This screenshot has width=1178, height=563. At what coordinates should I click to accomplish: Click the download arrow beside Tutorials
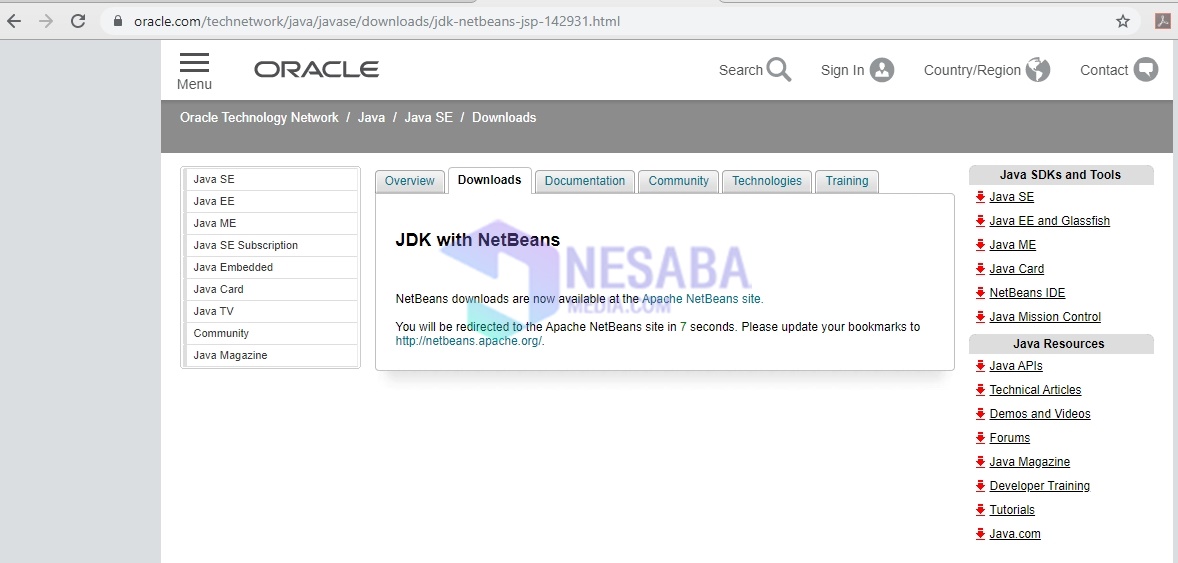tap(980, 510)
